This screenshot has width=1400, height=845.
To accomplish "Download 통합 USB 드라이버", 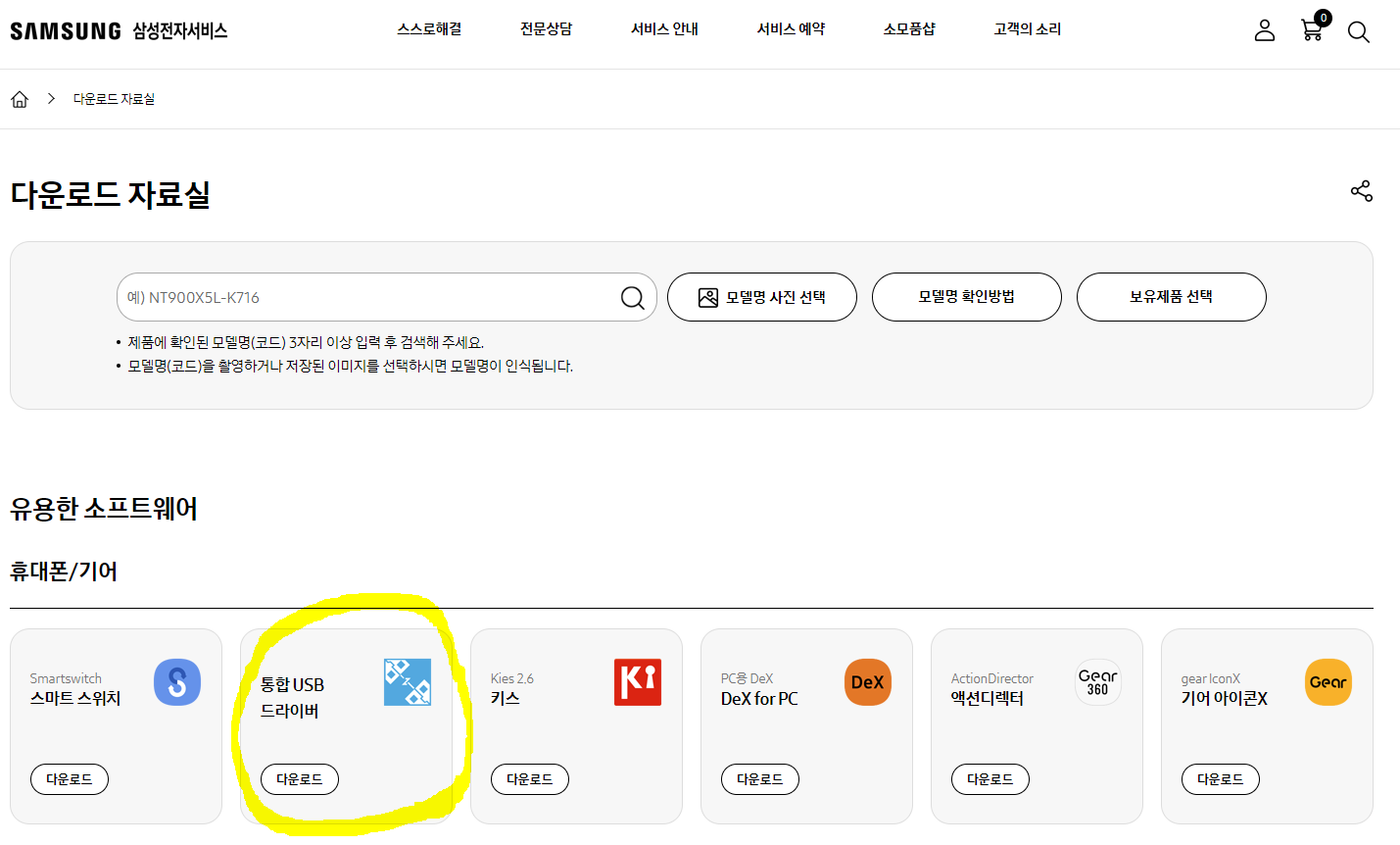I will (x=300, y=779).
